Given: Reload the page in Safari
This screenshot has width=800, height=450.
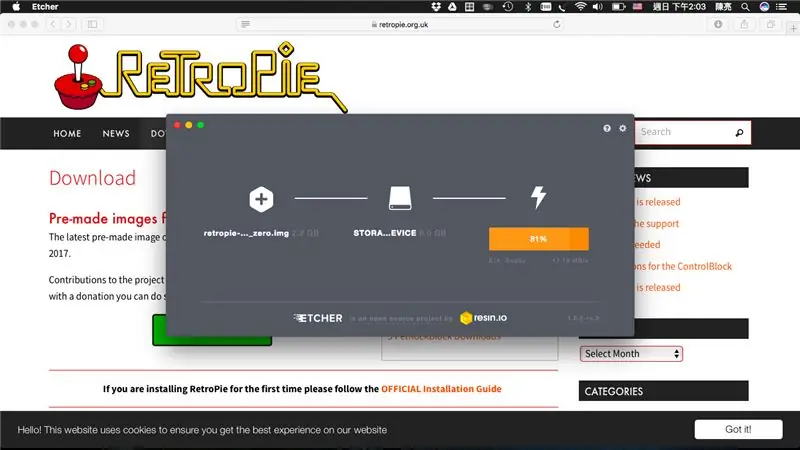Looking at the screenshot, I should pyautogui.click(x=557, y=24).
